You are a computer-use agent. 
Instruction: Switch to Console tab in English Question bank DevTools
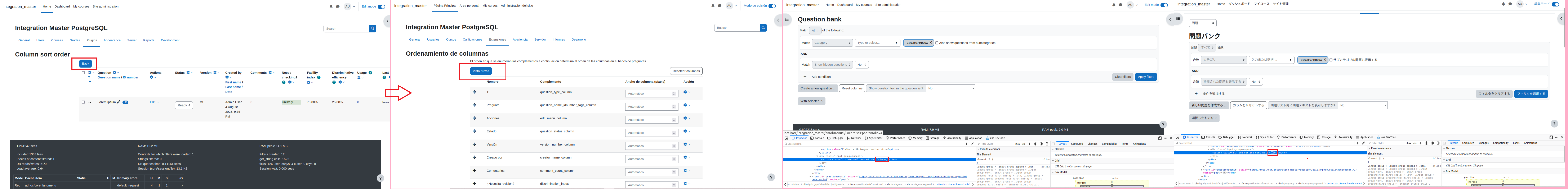pos(818,138)
